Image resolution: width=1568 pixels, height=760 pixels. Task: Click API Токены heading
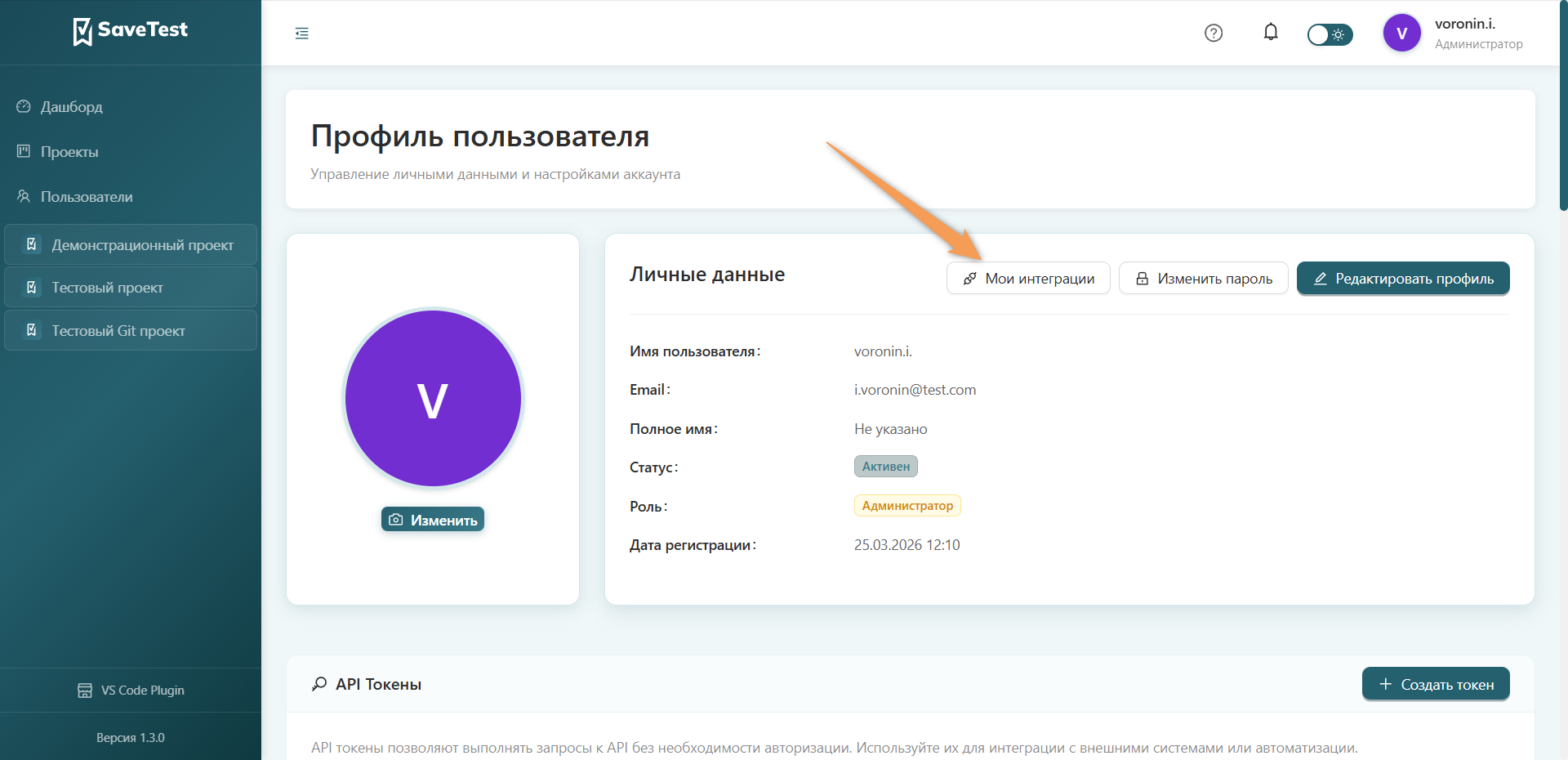point(379,685)
